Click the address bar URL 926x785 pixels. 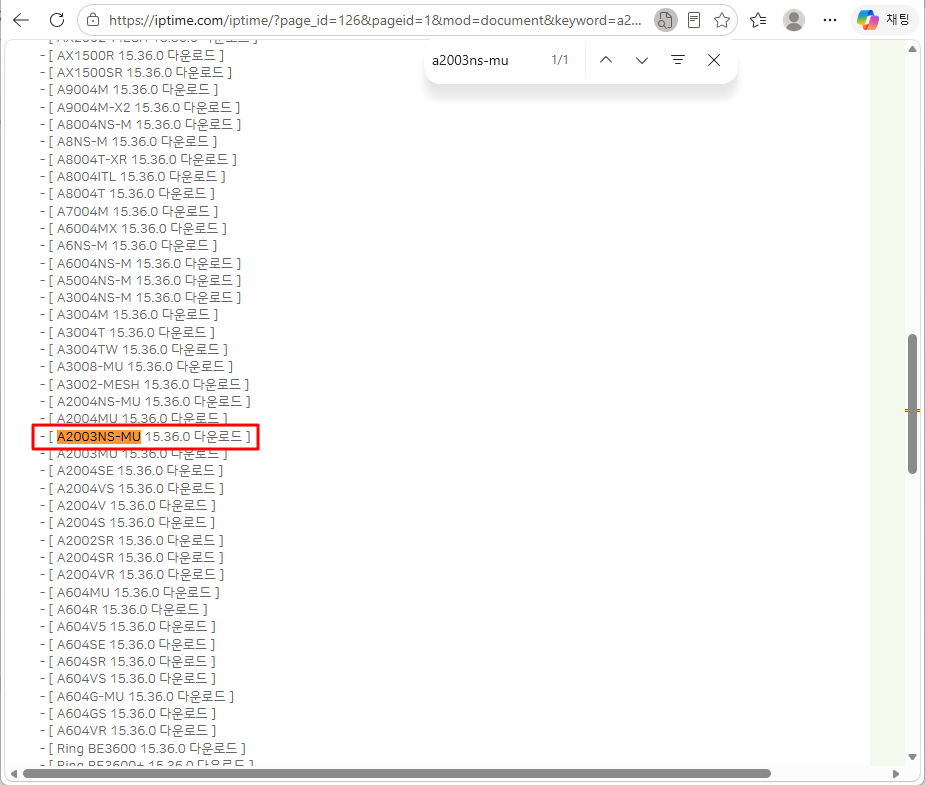point(375,20)
